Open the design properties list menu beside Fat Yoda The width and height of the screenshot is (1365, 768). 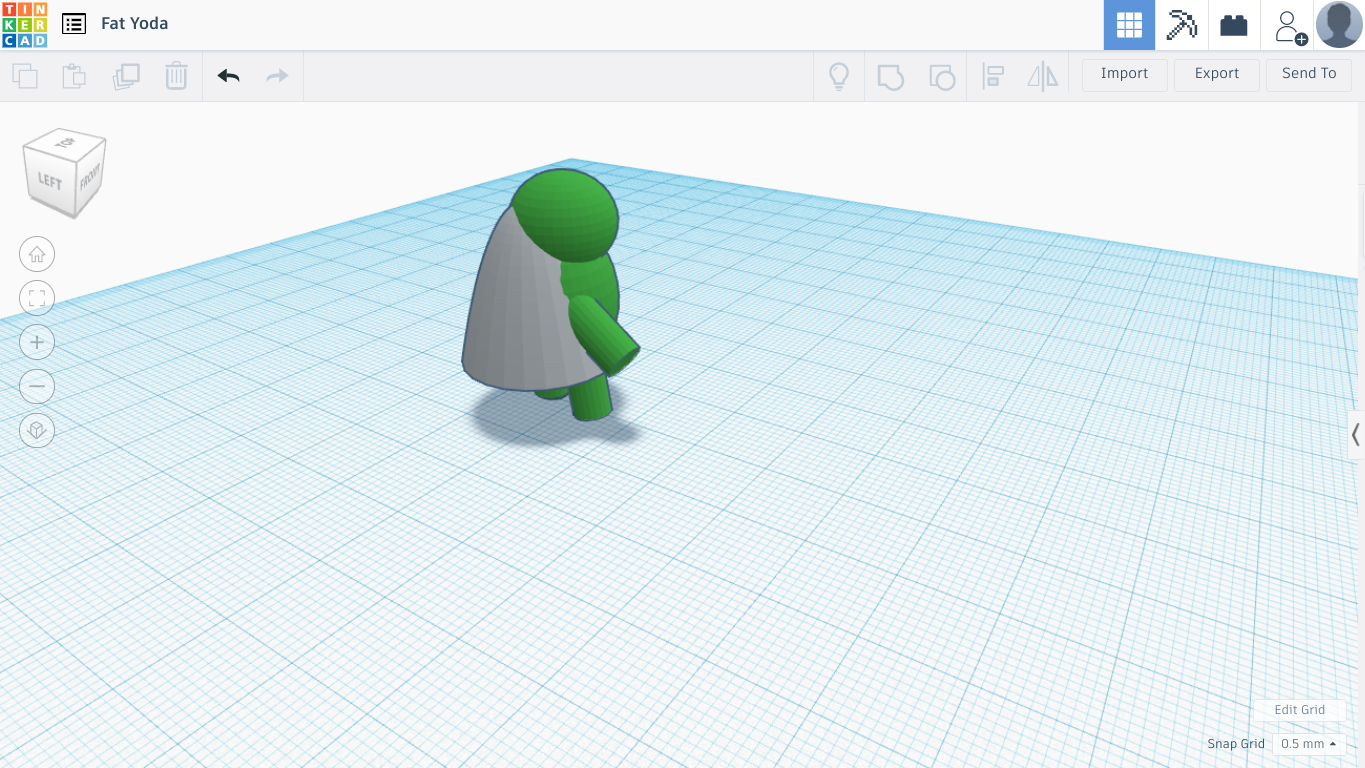pos(73,23)
